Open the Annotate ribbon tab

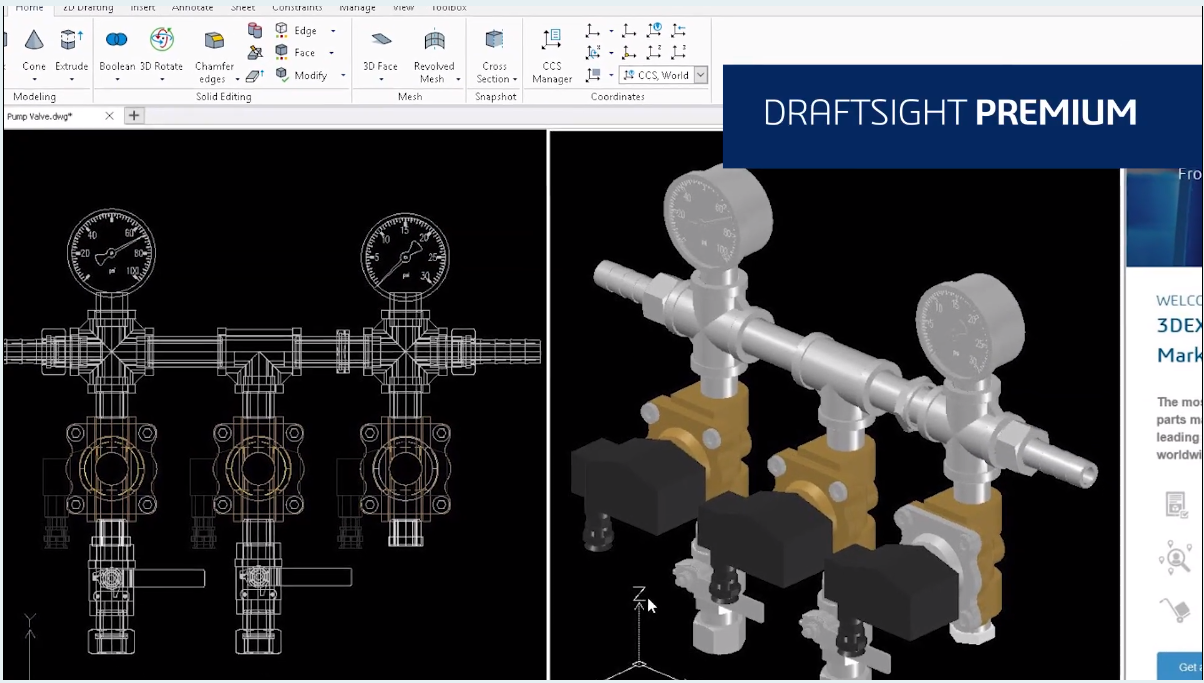pyautogui.click(x=192, y=7)
